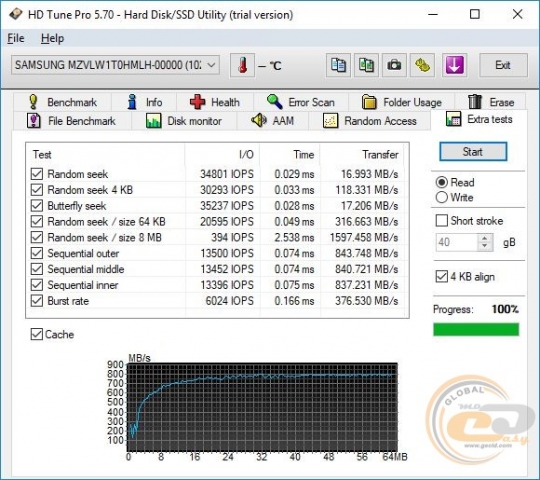The image size is (540, 480).
Task: Uncheck the Butterfly seek checkbox
Action: point(37,206)
